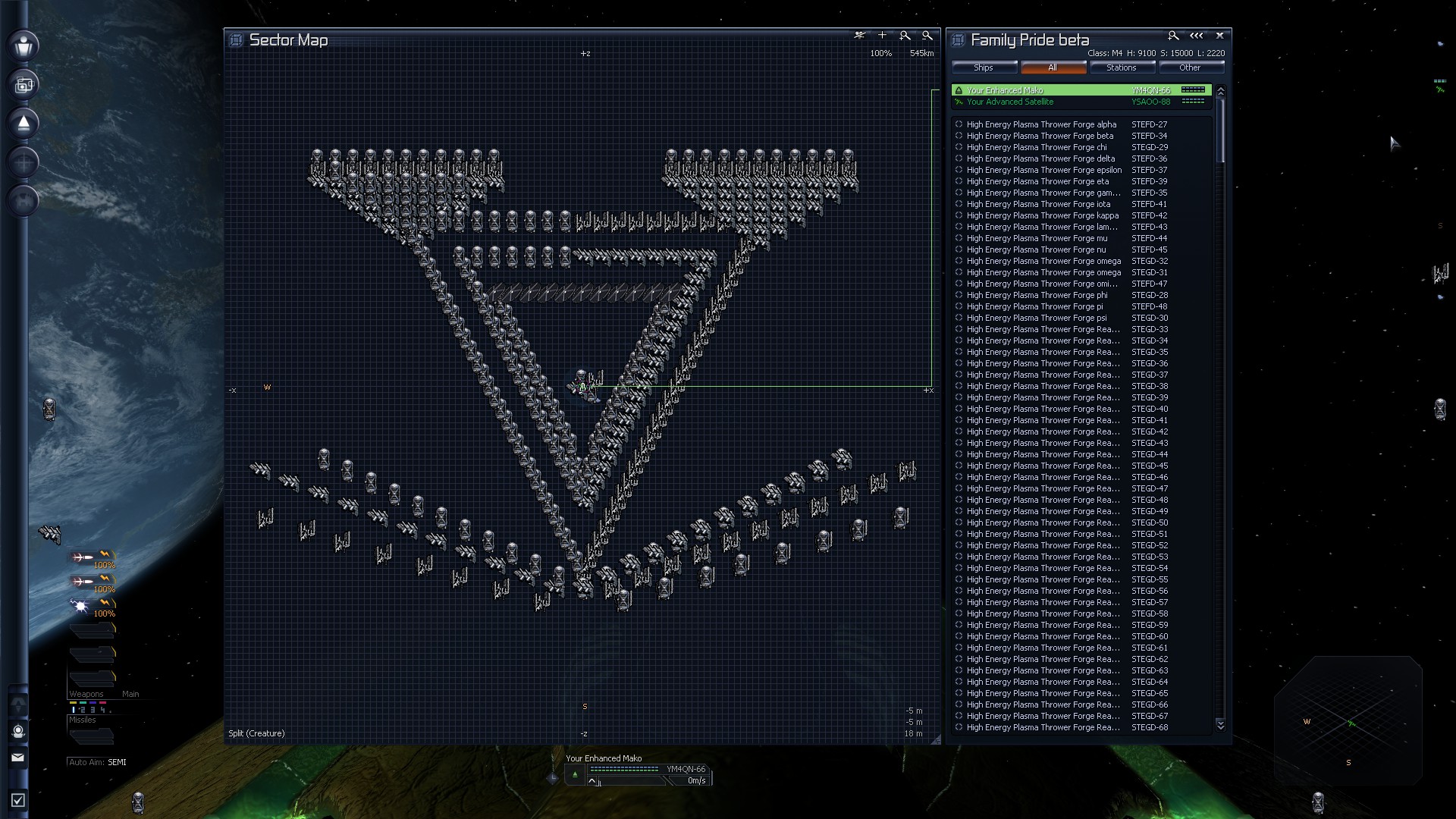Viewport: 1456px width, 819px height.
Task: Zoom out the sector map magnifier
Action: (x=927, y=36)
